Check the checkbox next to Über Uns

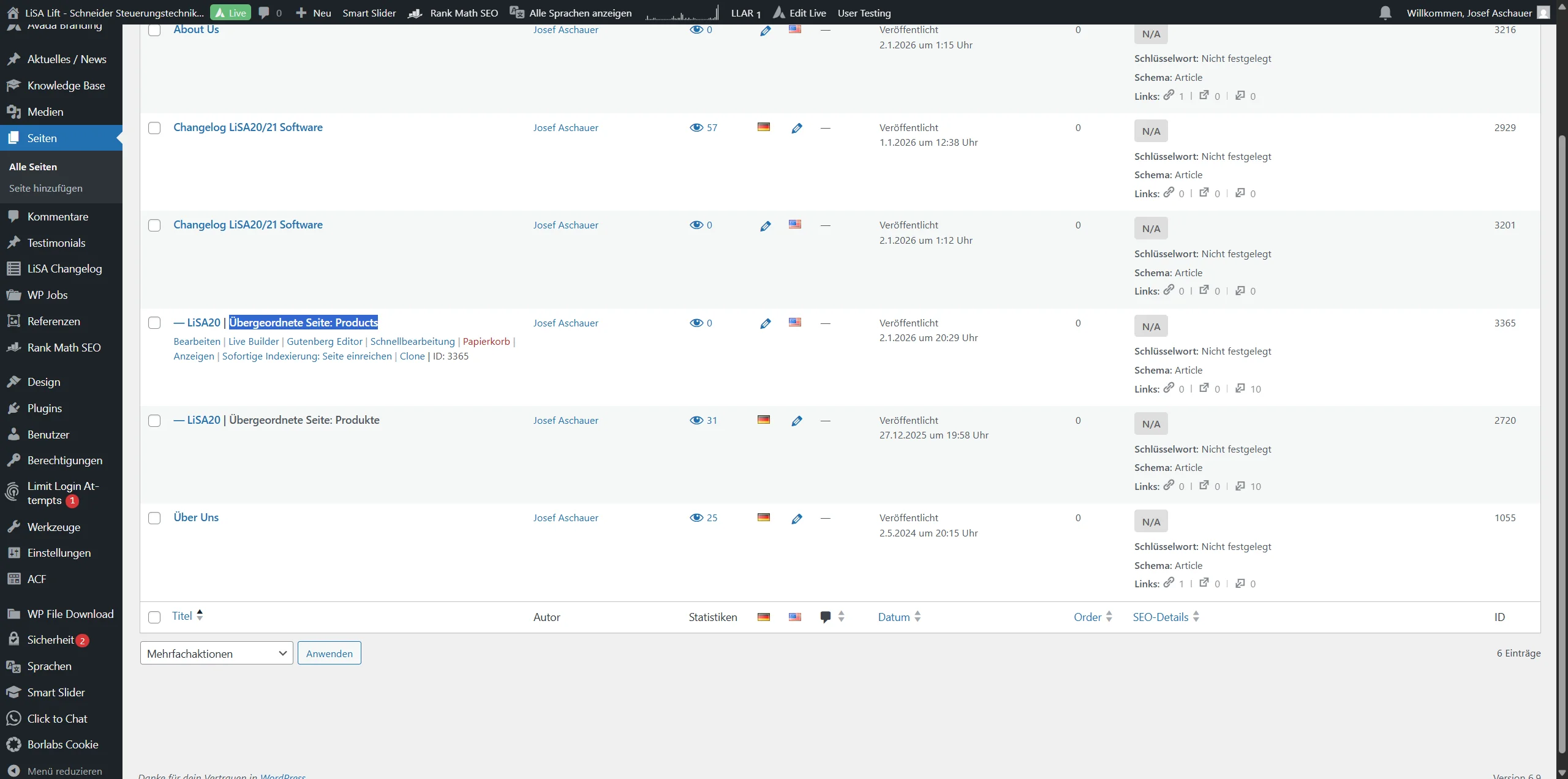coord(154,517)
